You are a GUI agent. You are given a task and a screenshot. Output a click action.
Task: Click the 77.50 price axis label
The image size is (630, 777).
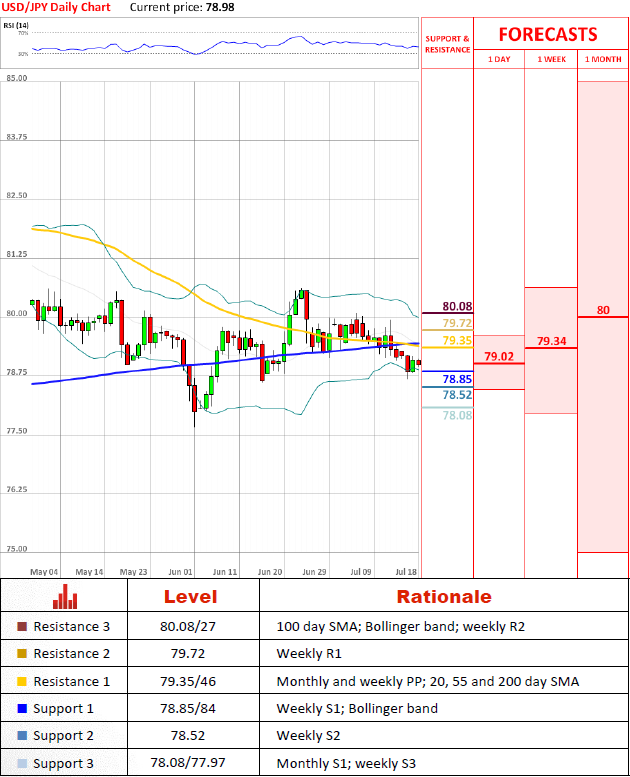pos(17,431)
